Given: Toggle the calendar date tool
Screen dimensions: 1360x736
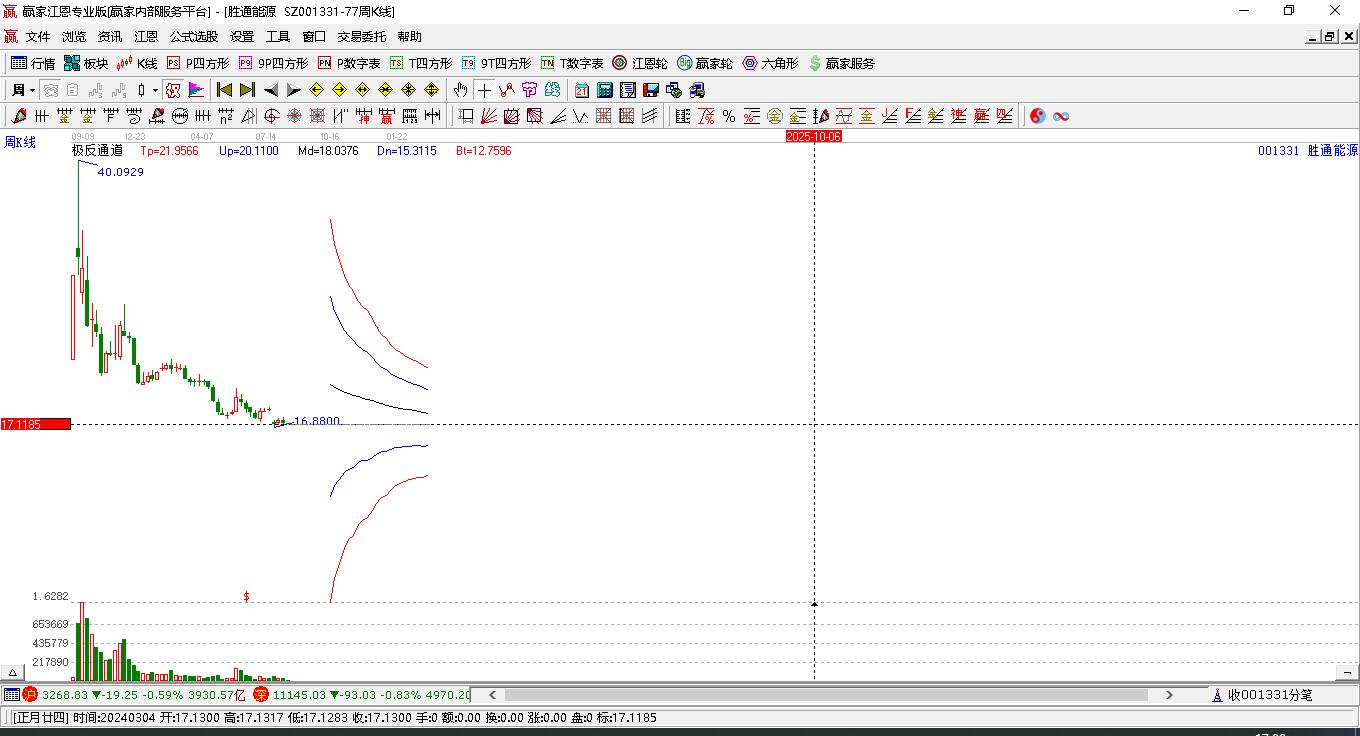Looking at the screenshot, I should click(581, 90).
